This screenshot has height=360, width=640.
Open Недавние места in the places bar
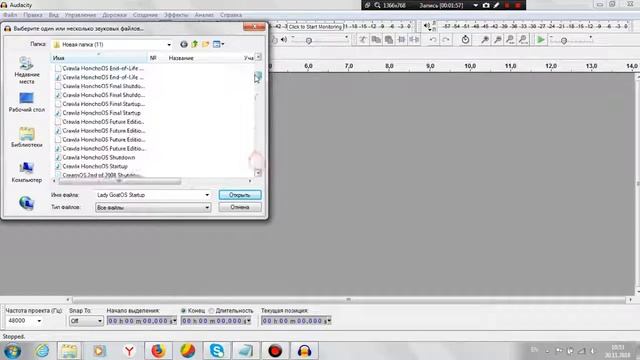(x=27, y=71)
